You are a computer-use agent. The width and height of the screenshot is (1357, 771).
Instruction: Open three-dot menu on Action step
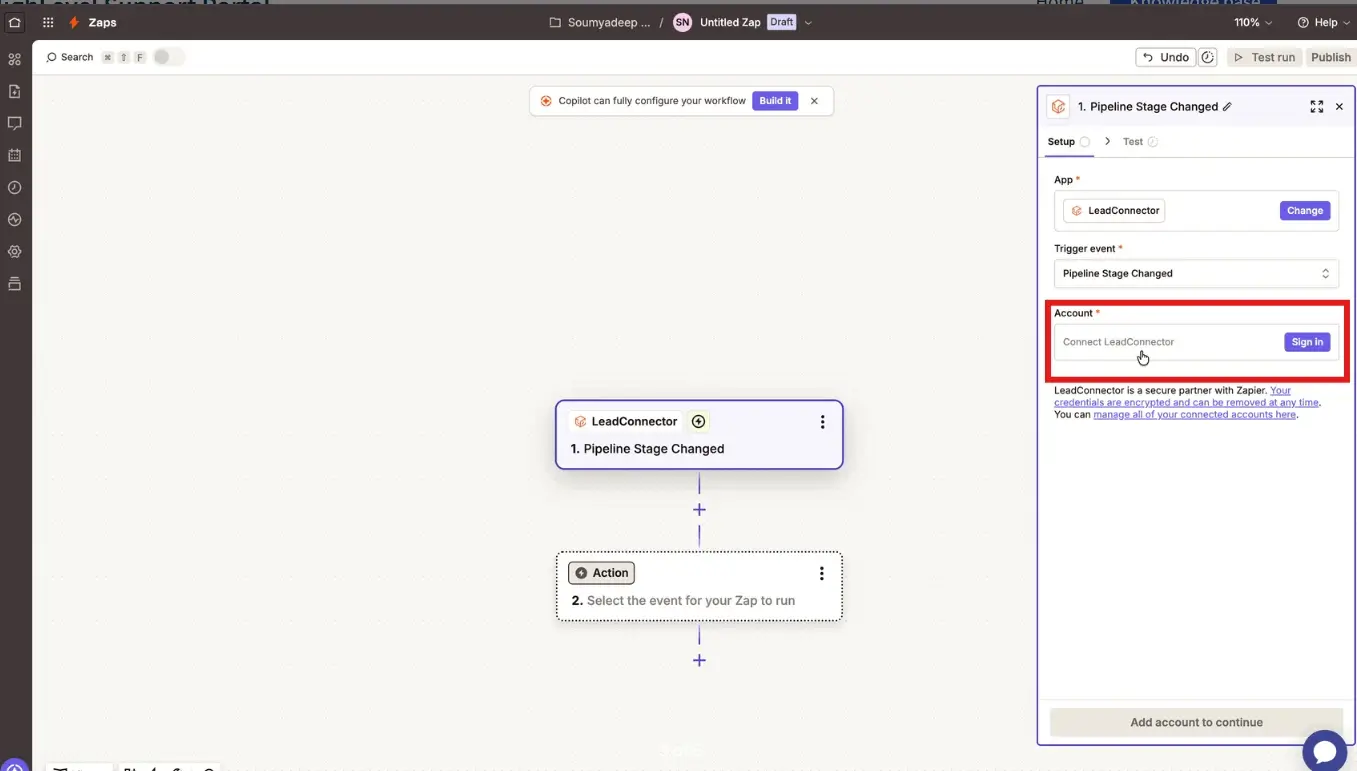click(x=822, y=574)
